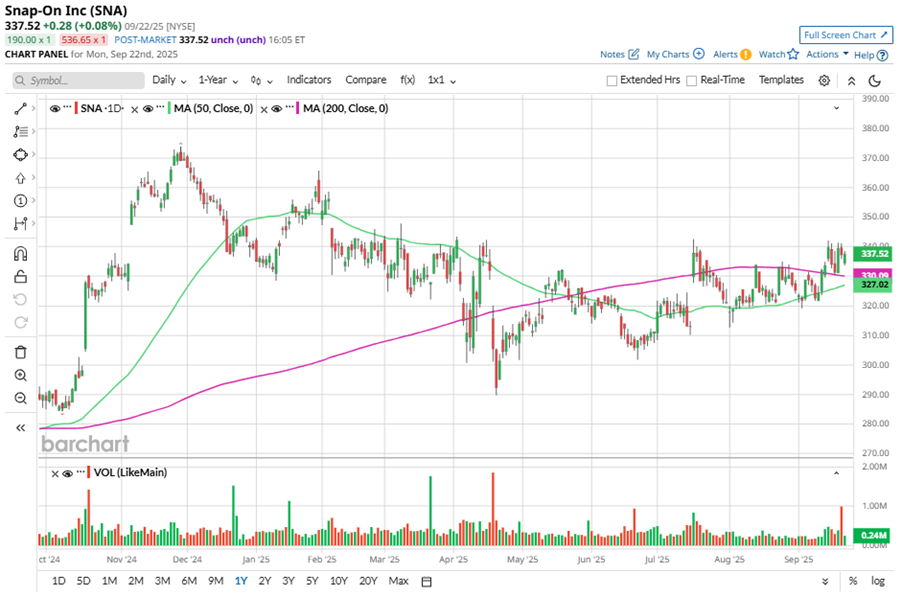Toggle percent scale mode

click(x=853, y=582)
